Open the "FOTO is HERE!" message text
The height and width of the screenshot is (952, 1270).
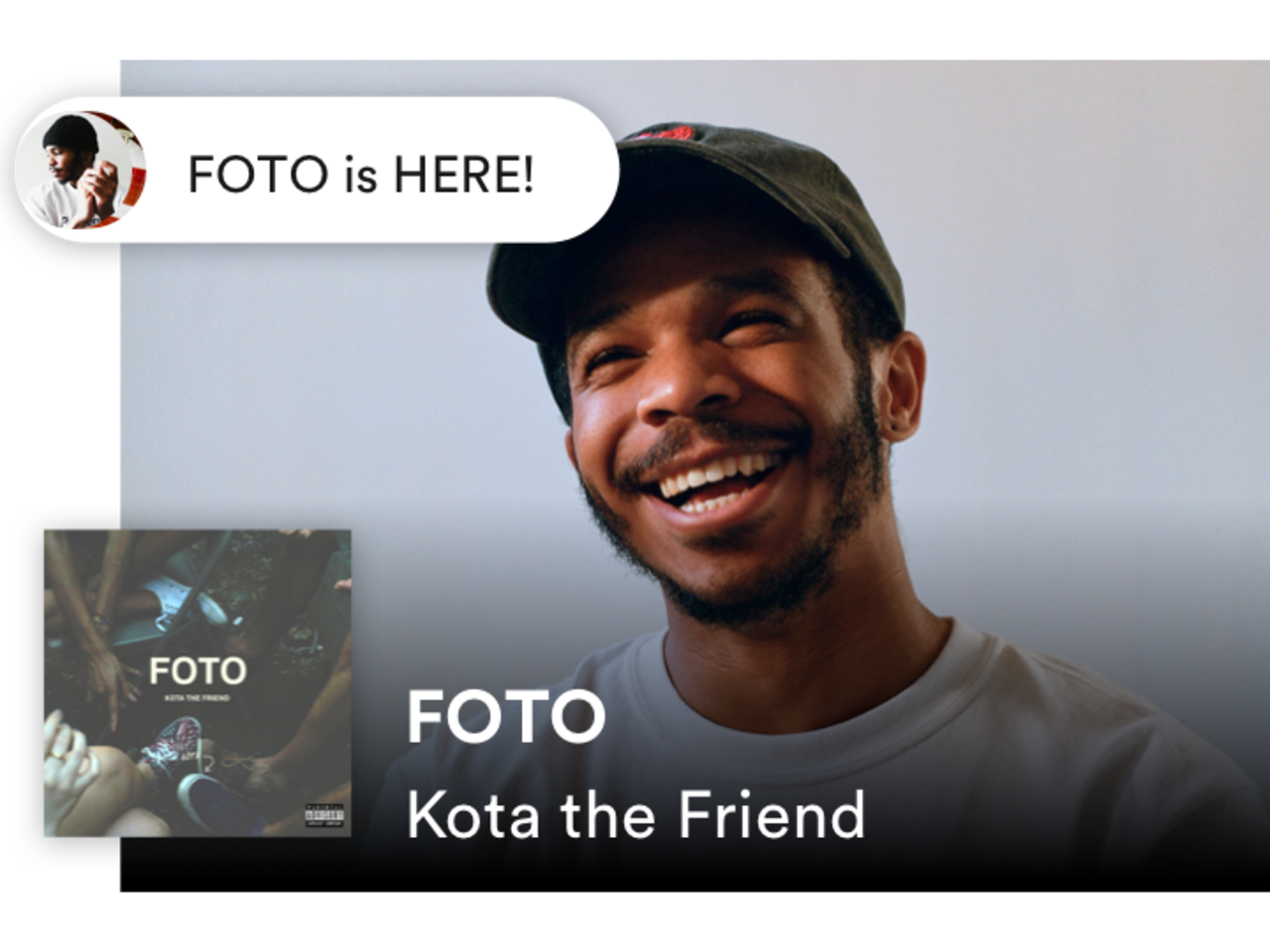pyautogui.click(x=361, y=175)
